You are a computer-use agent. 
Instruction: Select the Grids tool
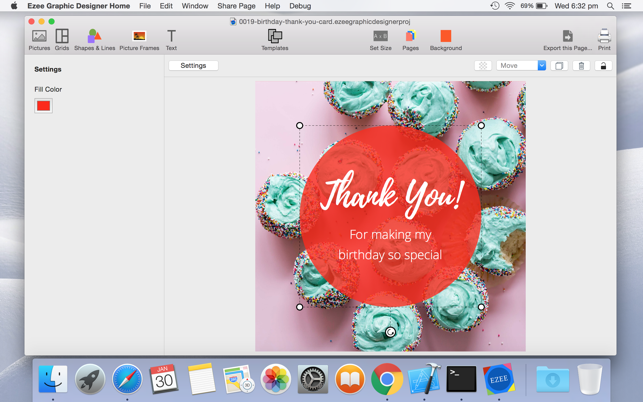(62, 39)
